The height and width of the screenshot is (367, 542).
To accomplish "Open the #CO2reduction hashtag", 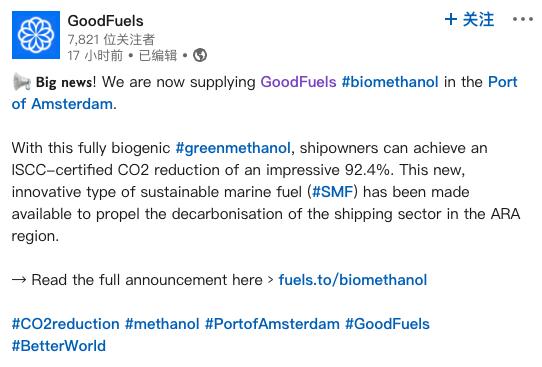I will (x=66, y=324).
